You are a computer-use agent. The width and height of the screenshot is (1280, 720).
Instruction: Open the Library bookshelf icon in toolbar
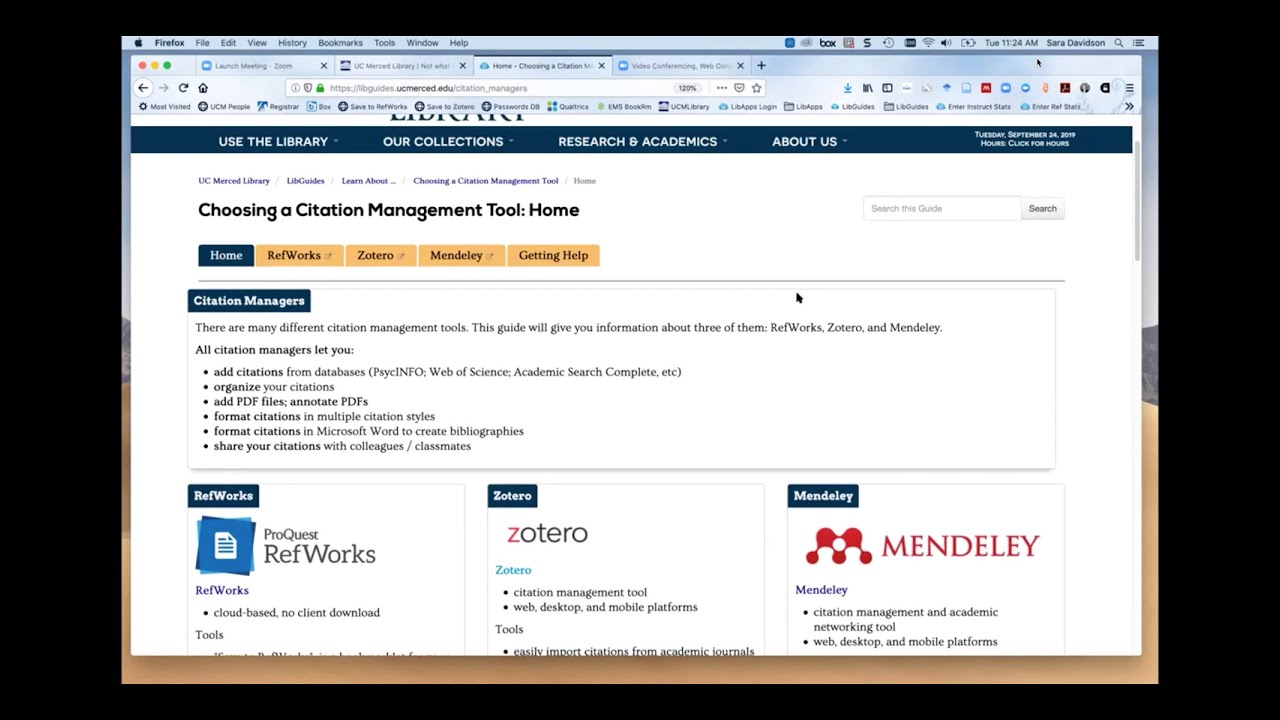pos(868,88)
